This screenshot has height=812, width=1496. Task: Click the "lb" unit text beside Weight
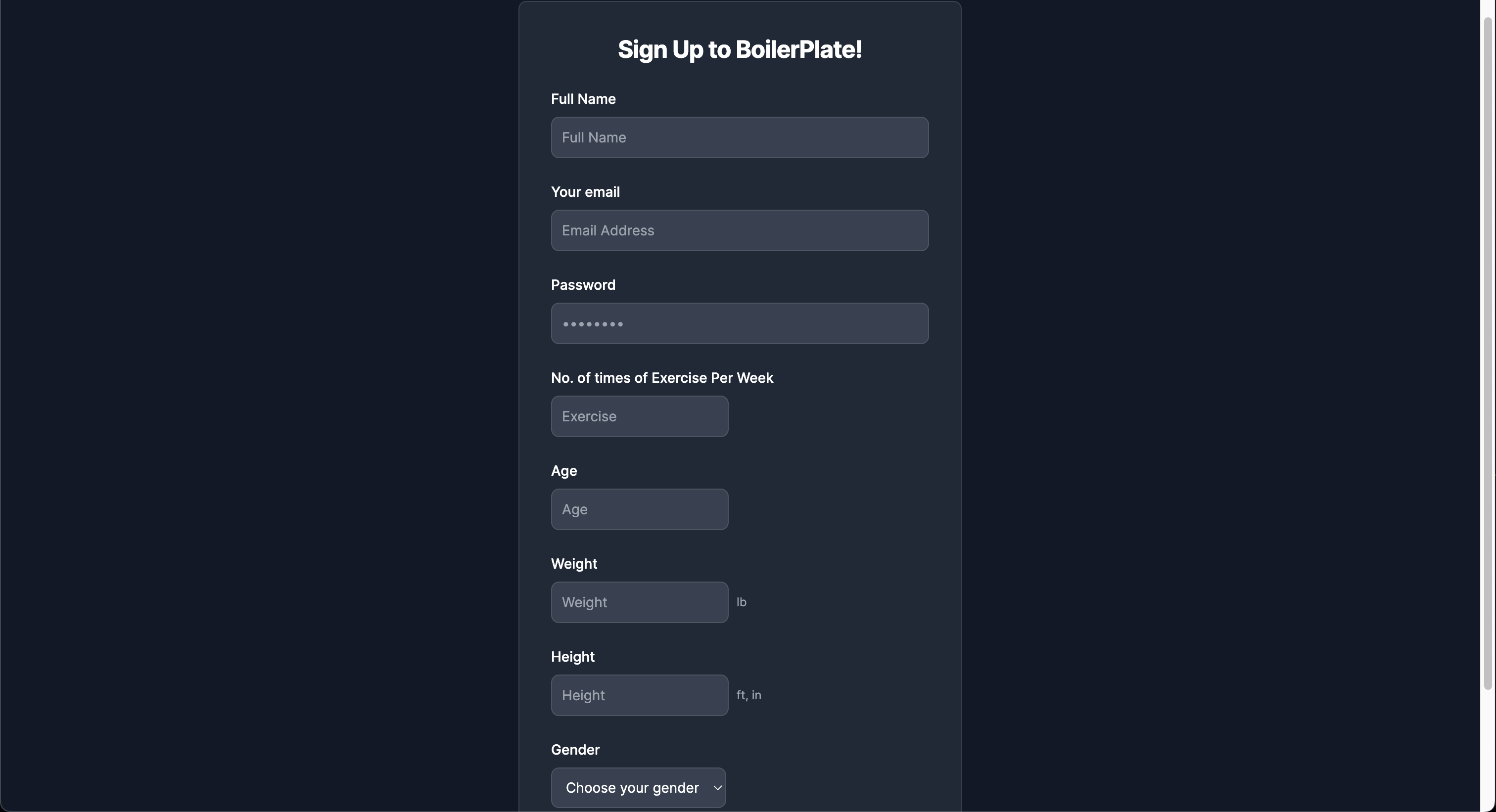[741, 602]
